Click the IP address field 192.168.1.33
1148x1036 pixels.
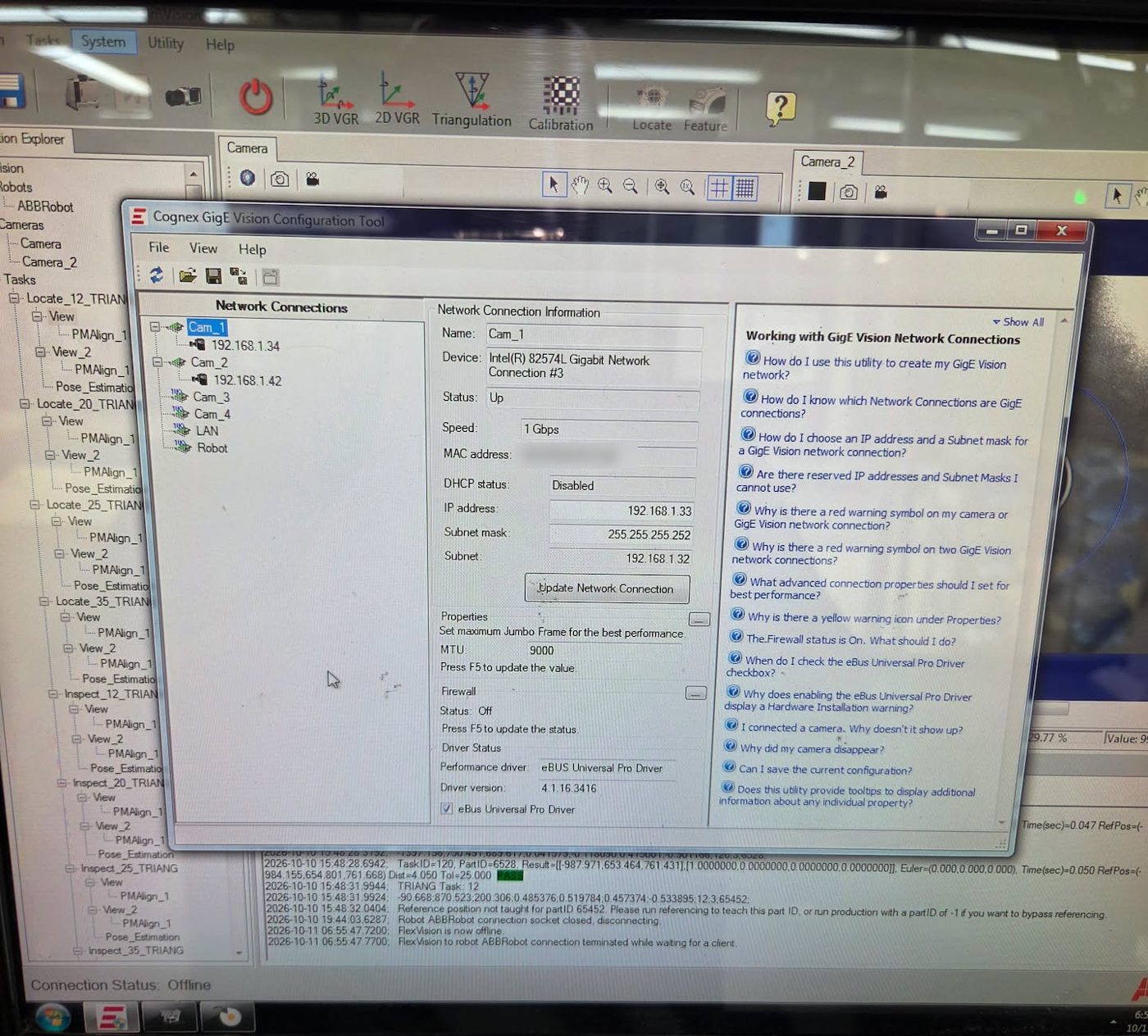[x=622, y=510]
